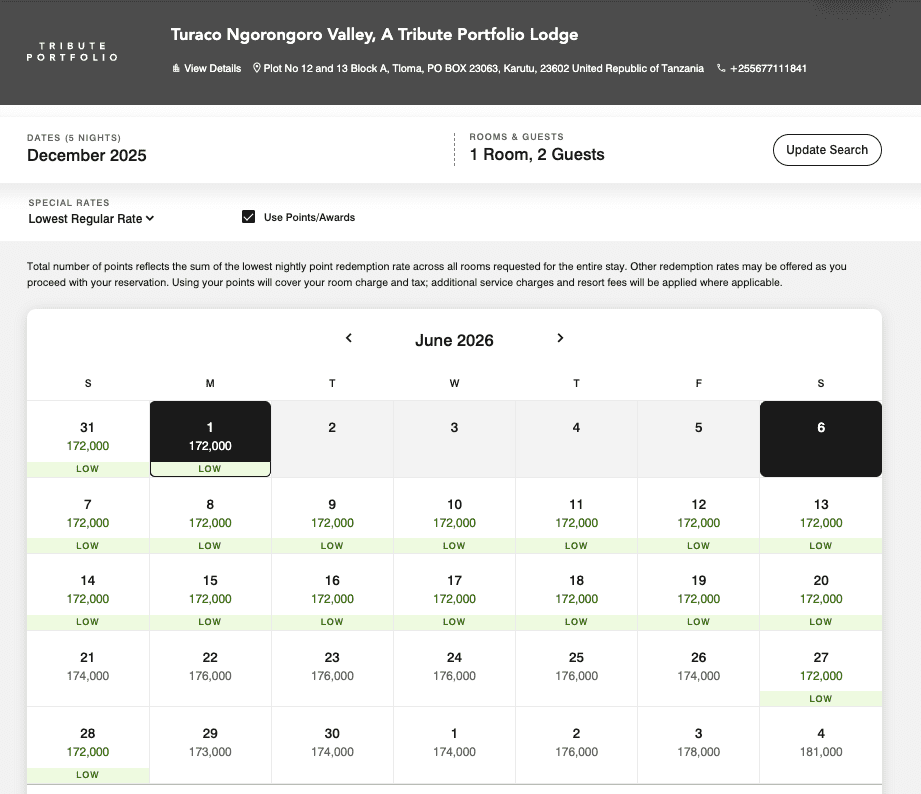Open the View Details link

point(212,69)
